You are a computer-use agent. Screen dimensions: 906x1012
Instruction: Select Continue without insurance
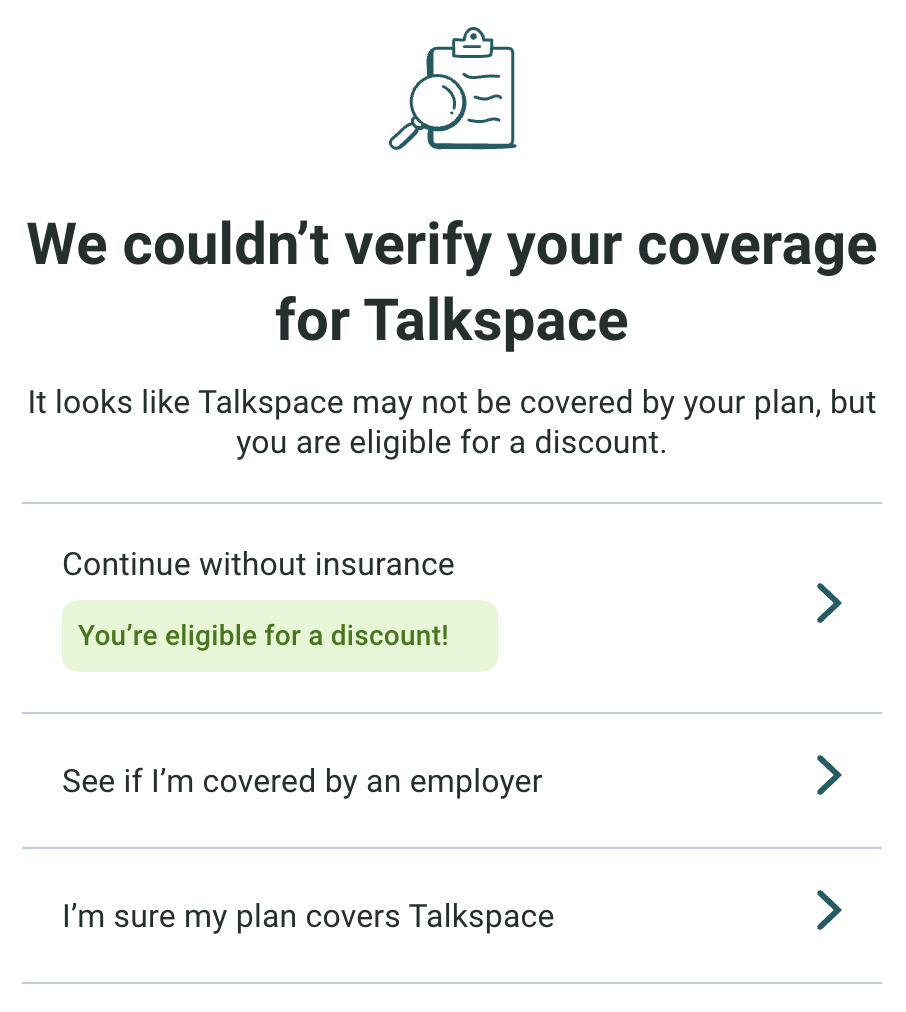pos(258,564)
